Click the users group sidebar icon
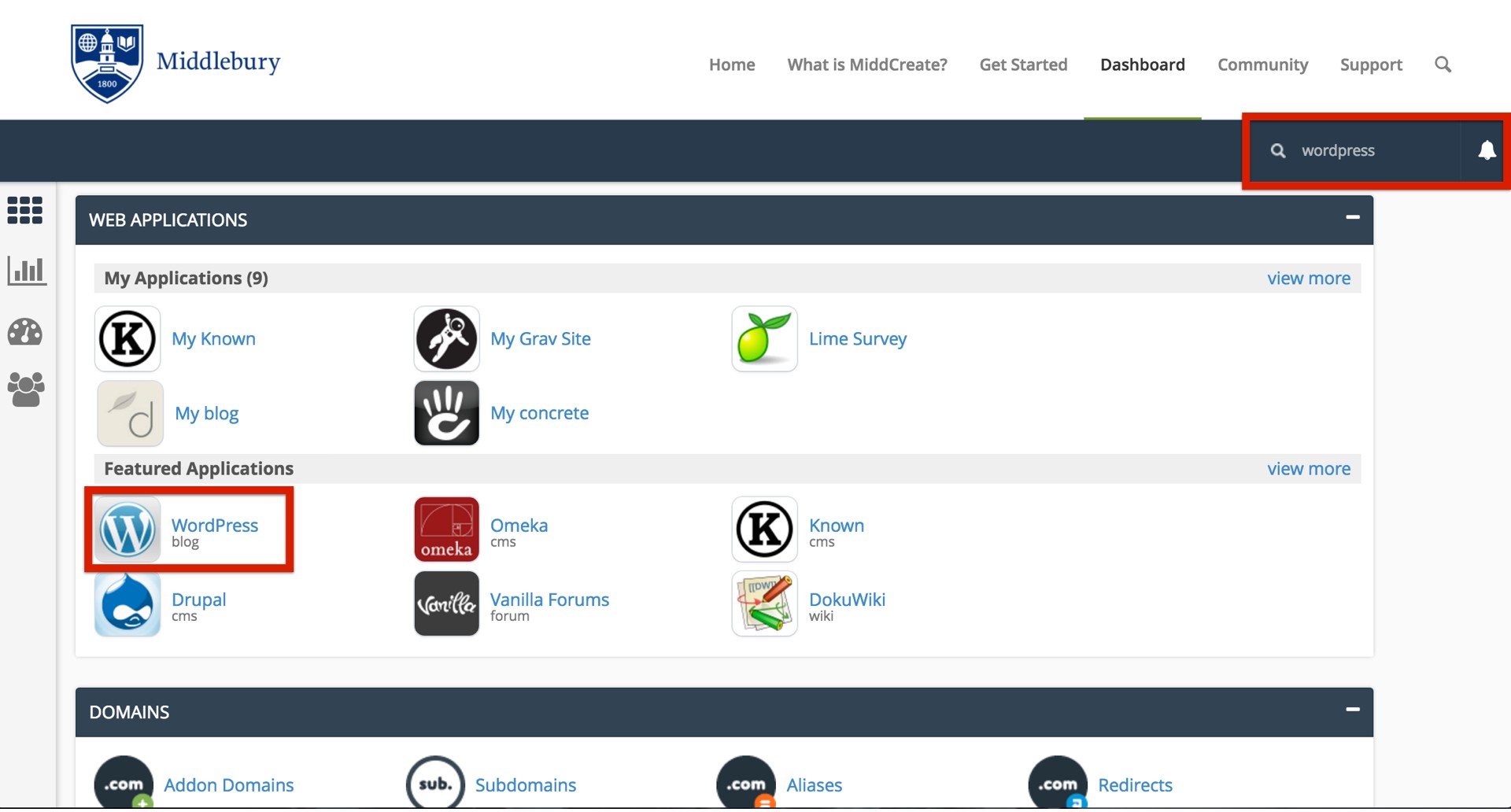 tap(26, 391)
